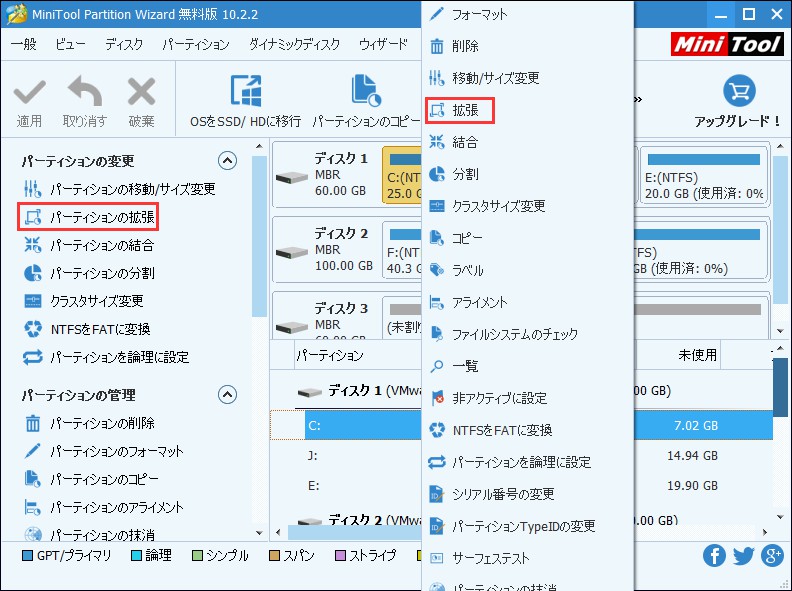
Task: Open the ダイナミックディスク menu
Action: pos(294,44)
